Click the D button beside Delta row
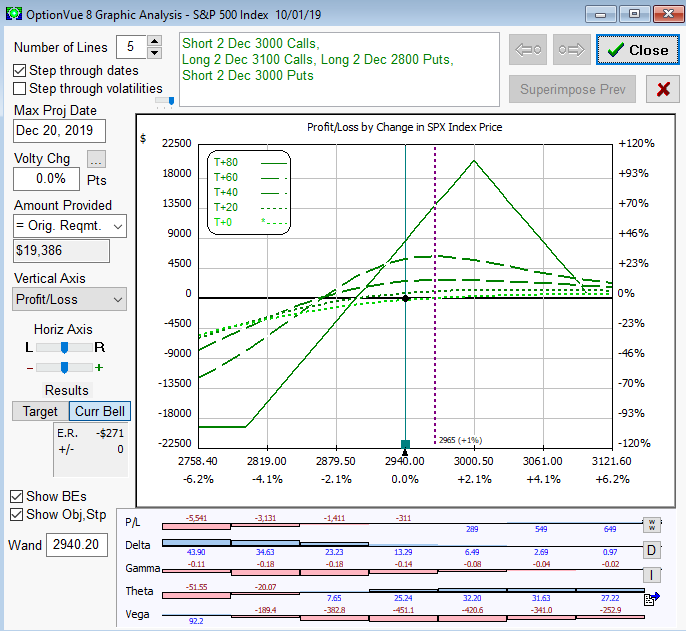Screen dimensions: 686x631 pos(651,550)
